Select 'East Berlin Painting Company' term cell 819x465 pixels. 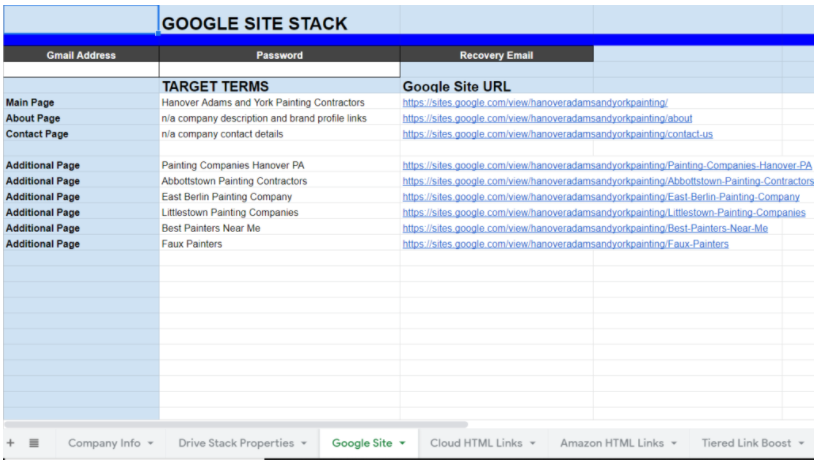click(x=279, y=197)
